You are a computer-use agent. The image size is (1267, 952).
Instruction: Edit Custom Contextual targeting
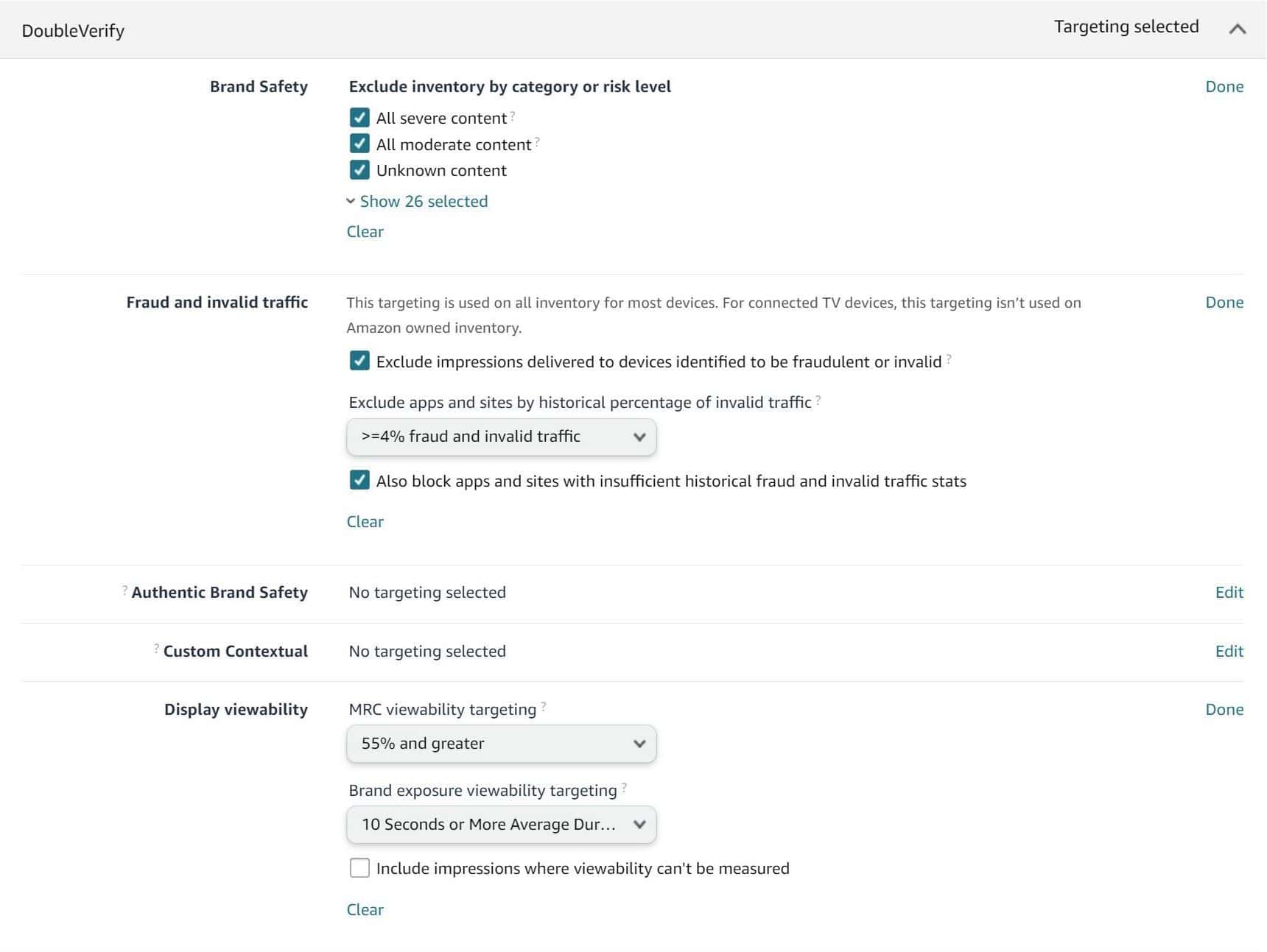(x=1229, y=650)
